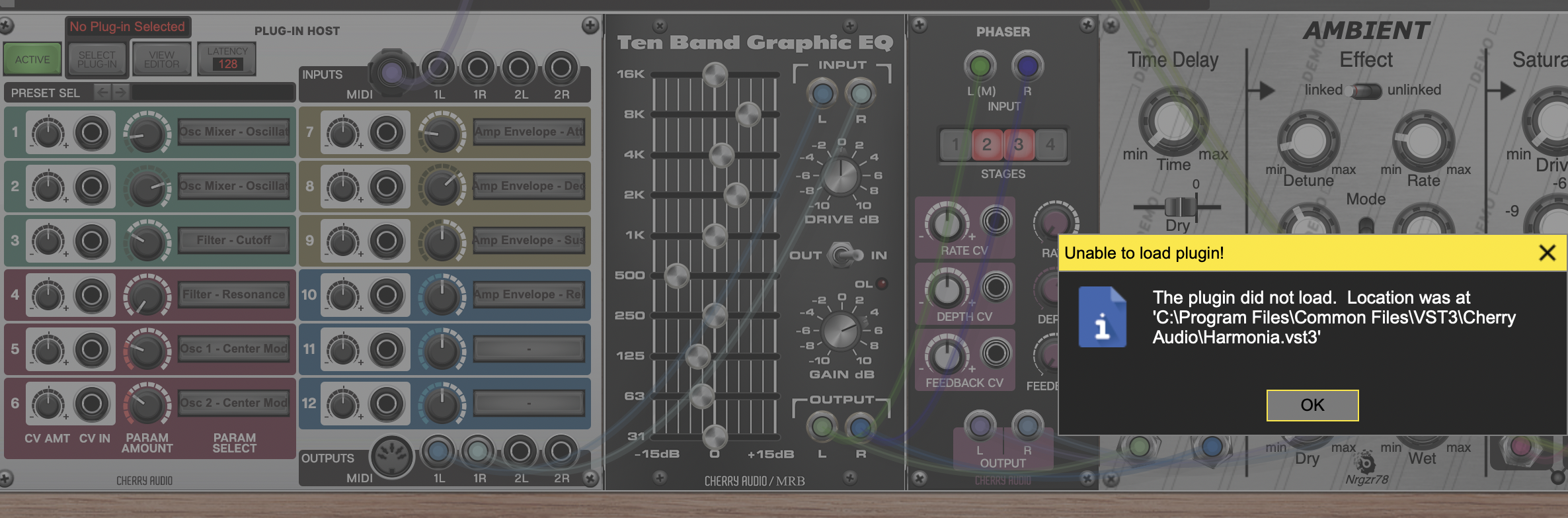Viewport: 1568px width, 518px height.
Task: Open parameter select 'Amp Envelope - Rel' row 10
Action: 529,294
